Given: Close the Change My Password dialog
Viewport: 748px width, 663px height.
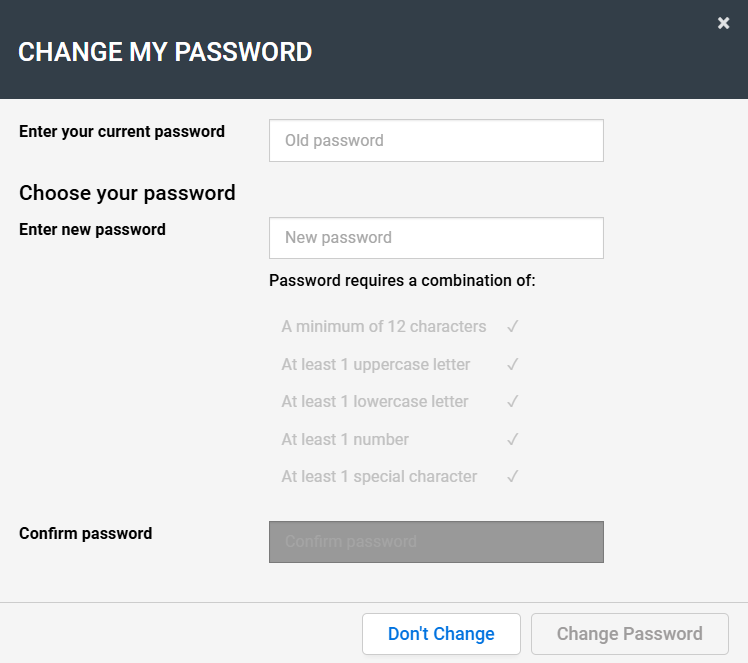Looking at the screenshot, I should pos(723,23).
